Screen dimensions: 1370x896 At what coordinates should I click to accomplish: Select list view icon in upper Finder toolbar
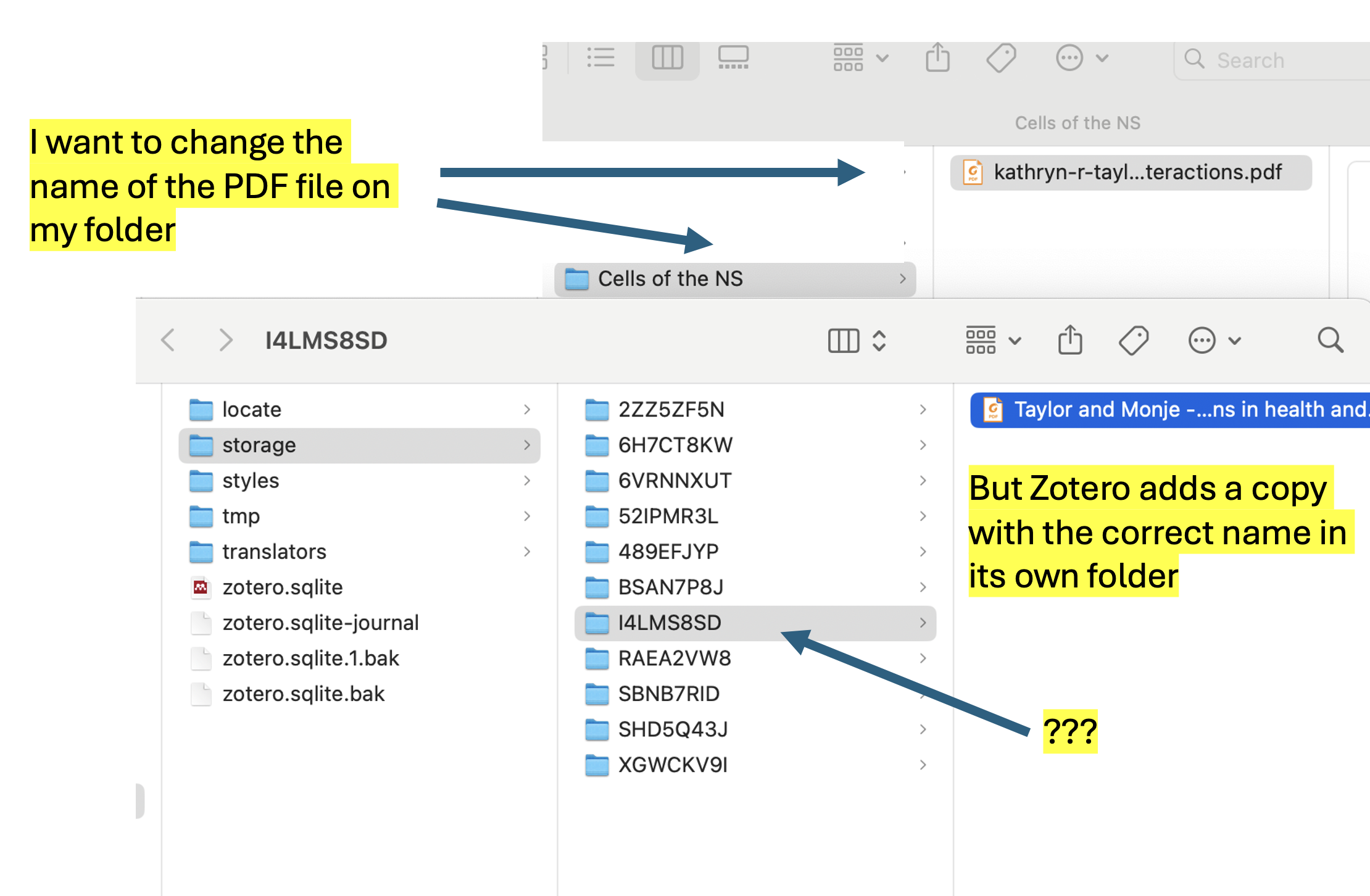(600, 58)
